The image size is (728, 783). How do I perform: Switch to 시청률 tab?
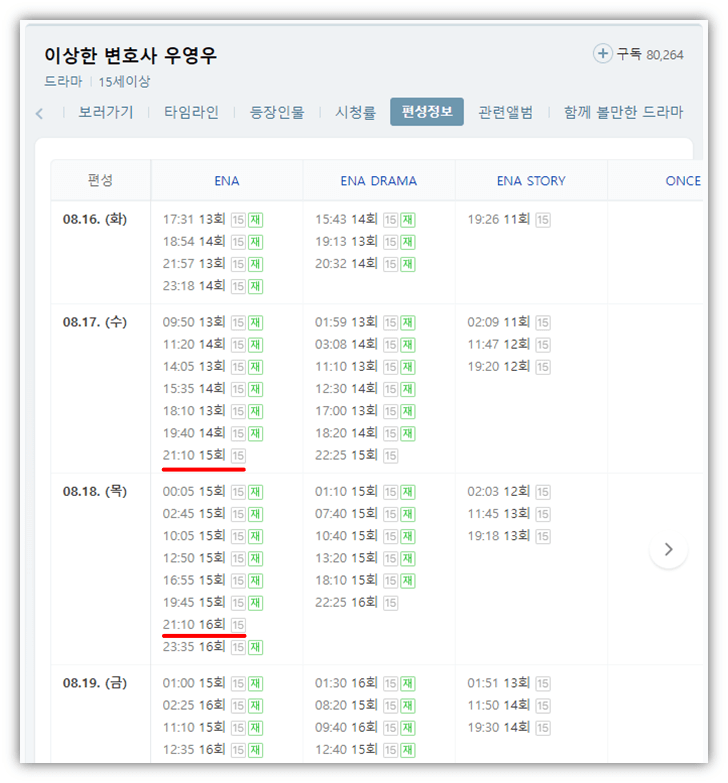tap(355, 112)
